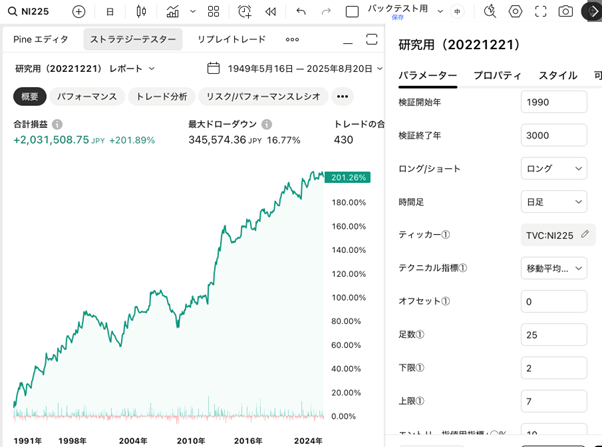
Task: Click info icon next to 合計損益
Action: [x=57, y=125]
